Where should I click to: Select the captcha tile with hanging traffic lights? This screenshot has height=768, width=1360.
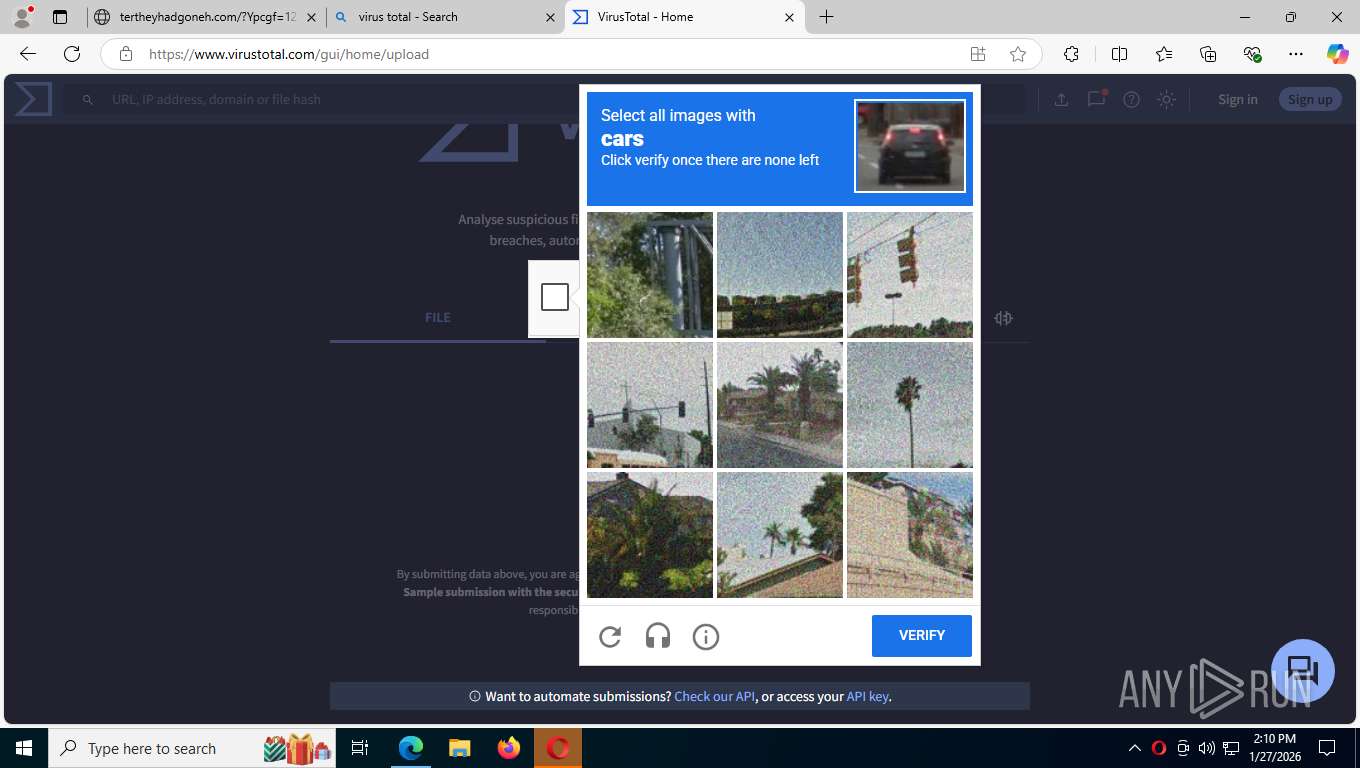click(910, 275)
